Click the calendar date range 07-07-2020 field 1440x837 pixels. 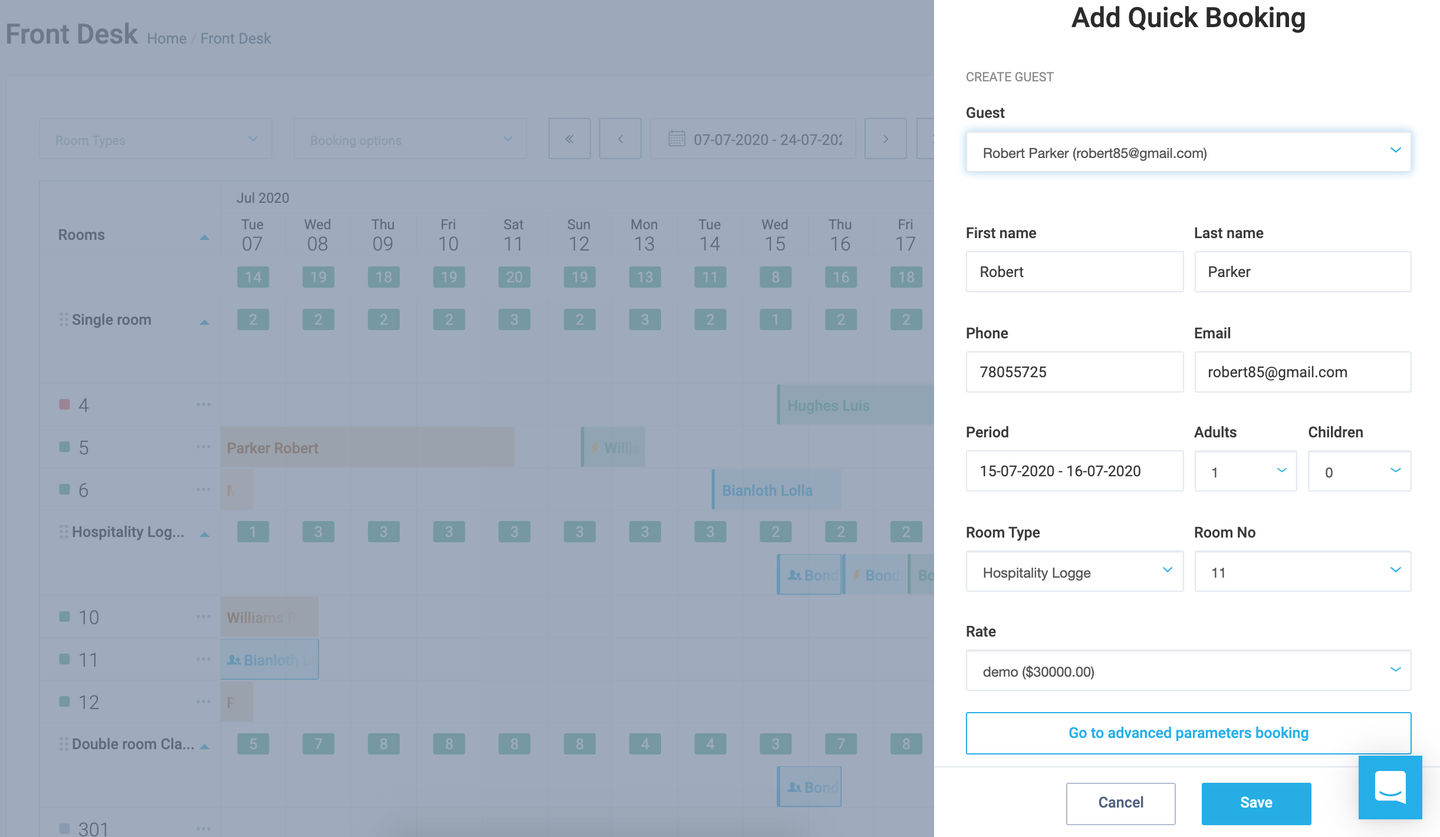click(x=753, y=139)
